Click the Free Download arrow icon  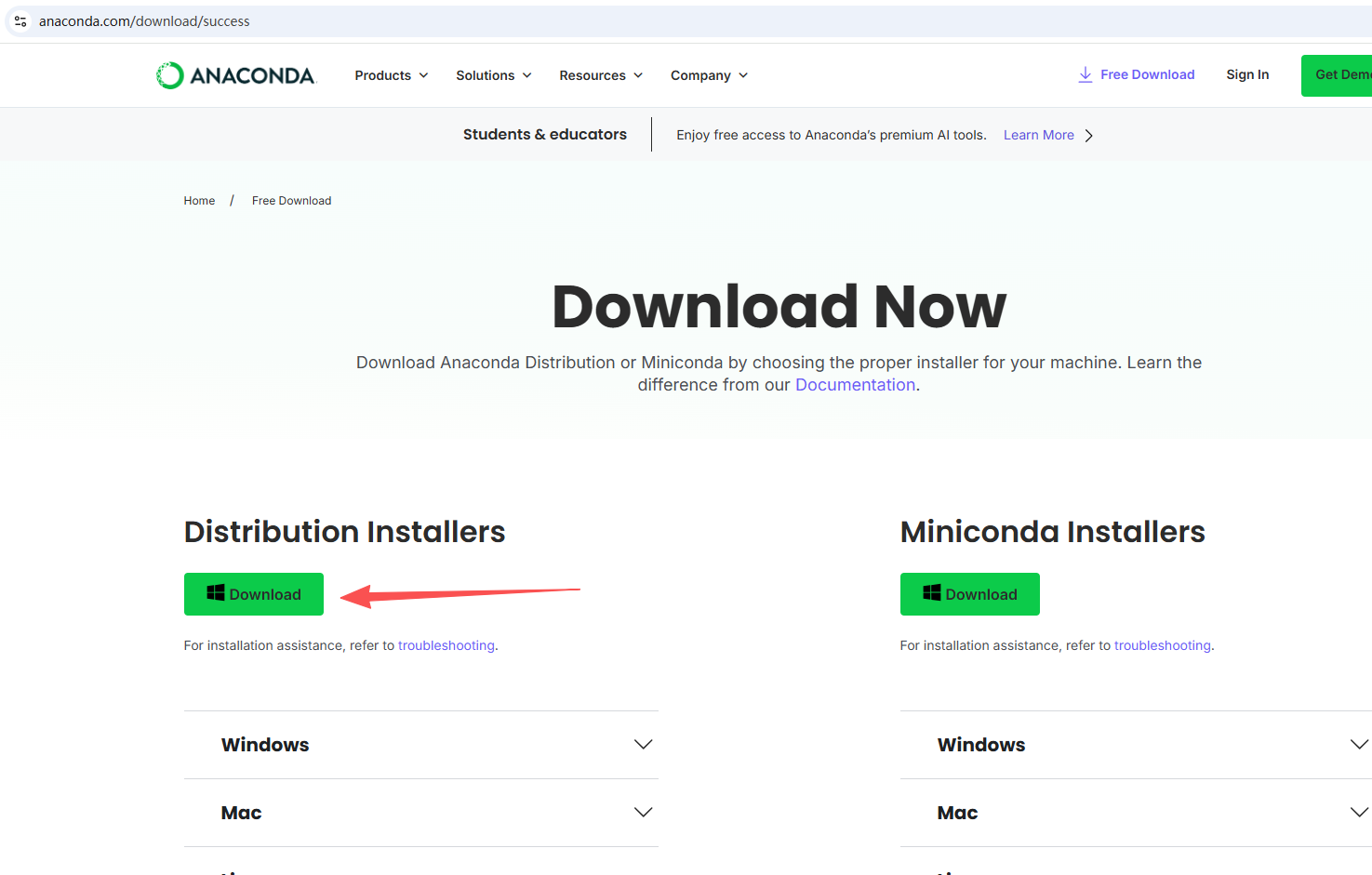[1085, 74]
